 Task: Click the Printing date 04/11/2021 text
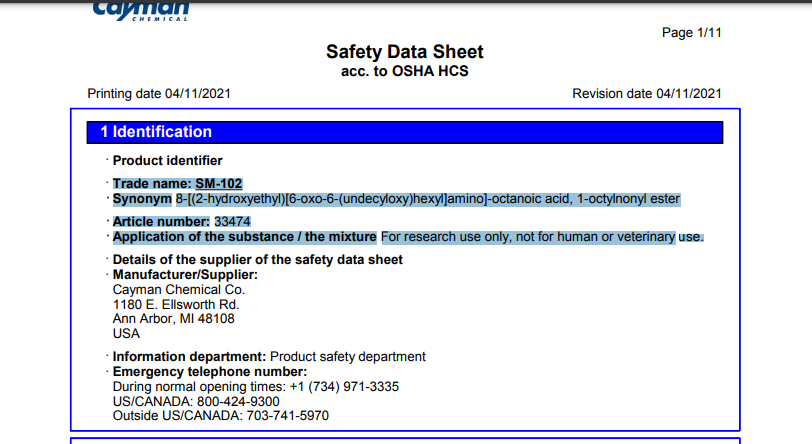tap(160, 94)
